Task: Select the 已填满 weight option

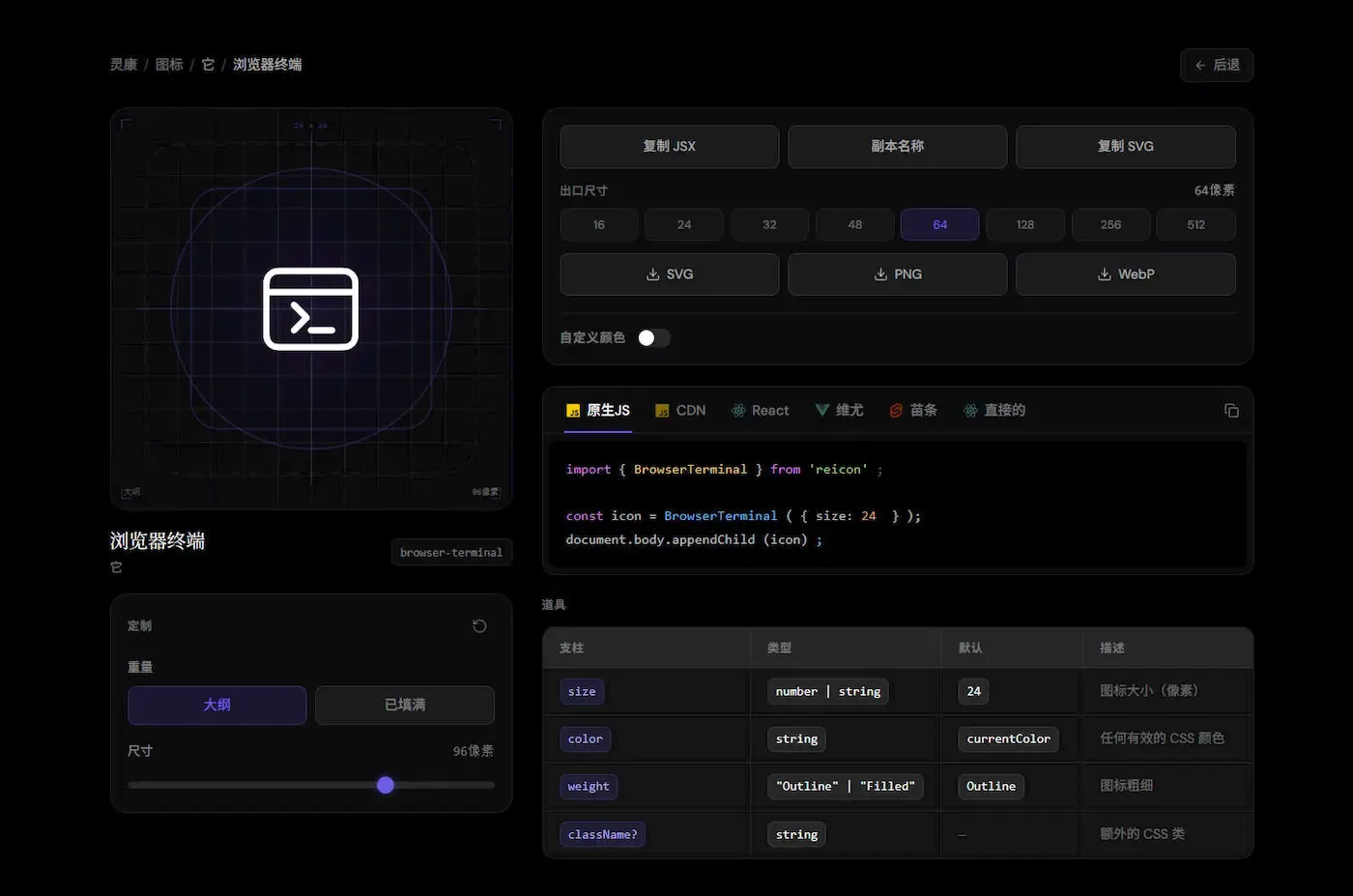Action: (x=405, y=705)
